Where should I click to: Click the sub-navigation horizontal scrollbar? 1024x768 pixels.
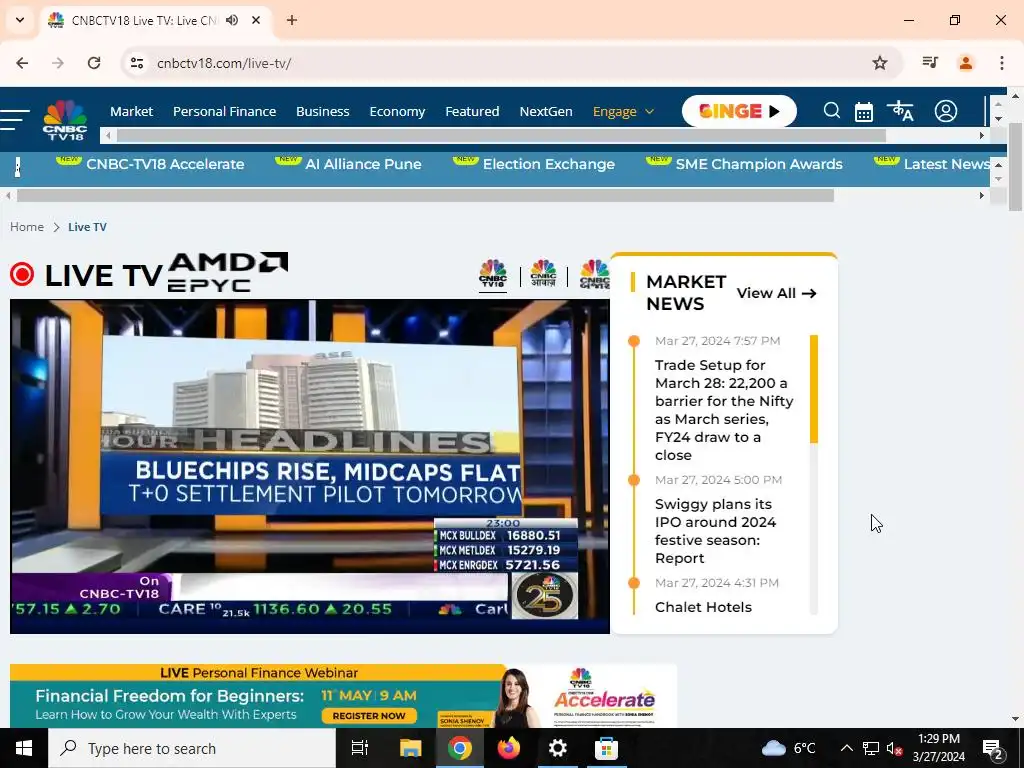pyautogui.click(x=425, y=195)
